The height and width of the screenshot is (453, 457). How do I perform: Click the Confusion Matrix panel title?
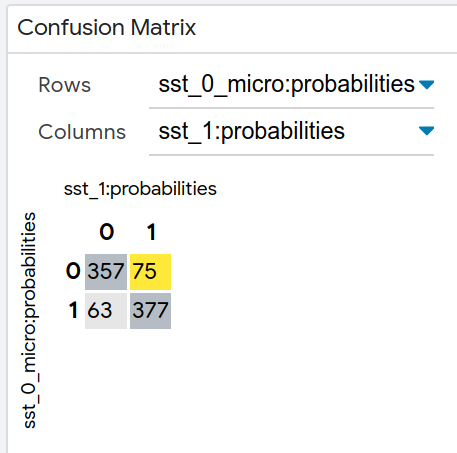pyautogui.click(x=106, y=27)
